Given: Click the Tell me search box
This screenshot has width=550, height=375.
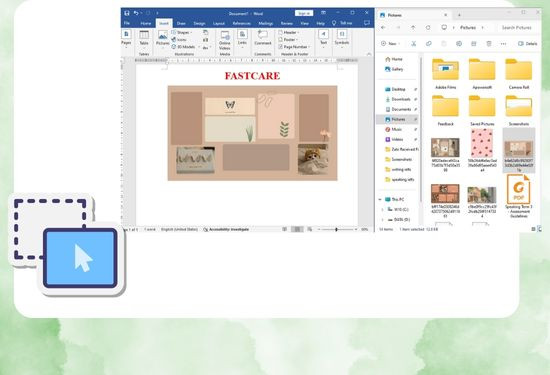Looking at the screenshot, I should pyautogui.click(x=342, y=23).
